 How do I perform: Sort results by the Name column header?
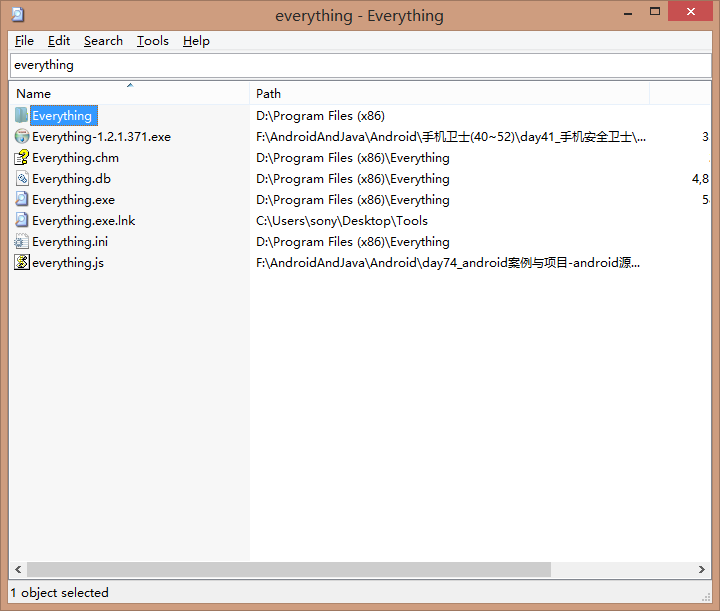[129, 94]
